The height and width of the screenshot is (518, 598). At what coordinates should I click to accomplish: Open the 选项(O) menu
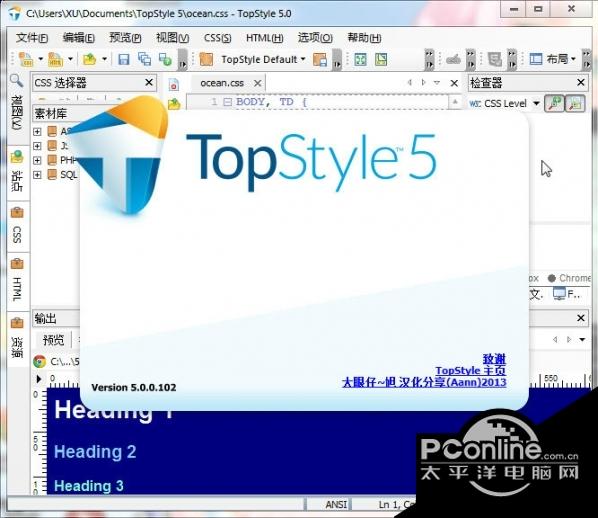click(315, 38)
